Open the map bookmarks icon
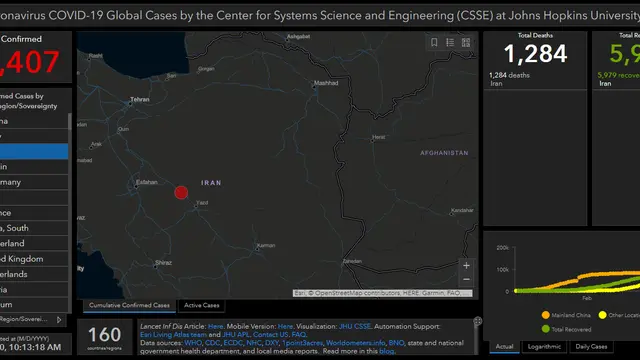 [x=434, y=42]
